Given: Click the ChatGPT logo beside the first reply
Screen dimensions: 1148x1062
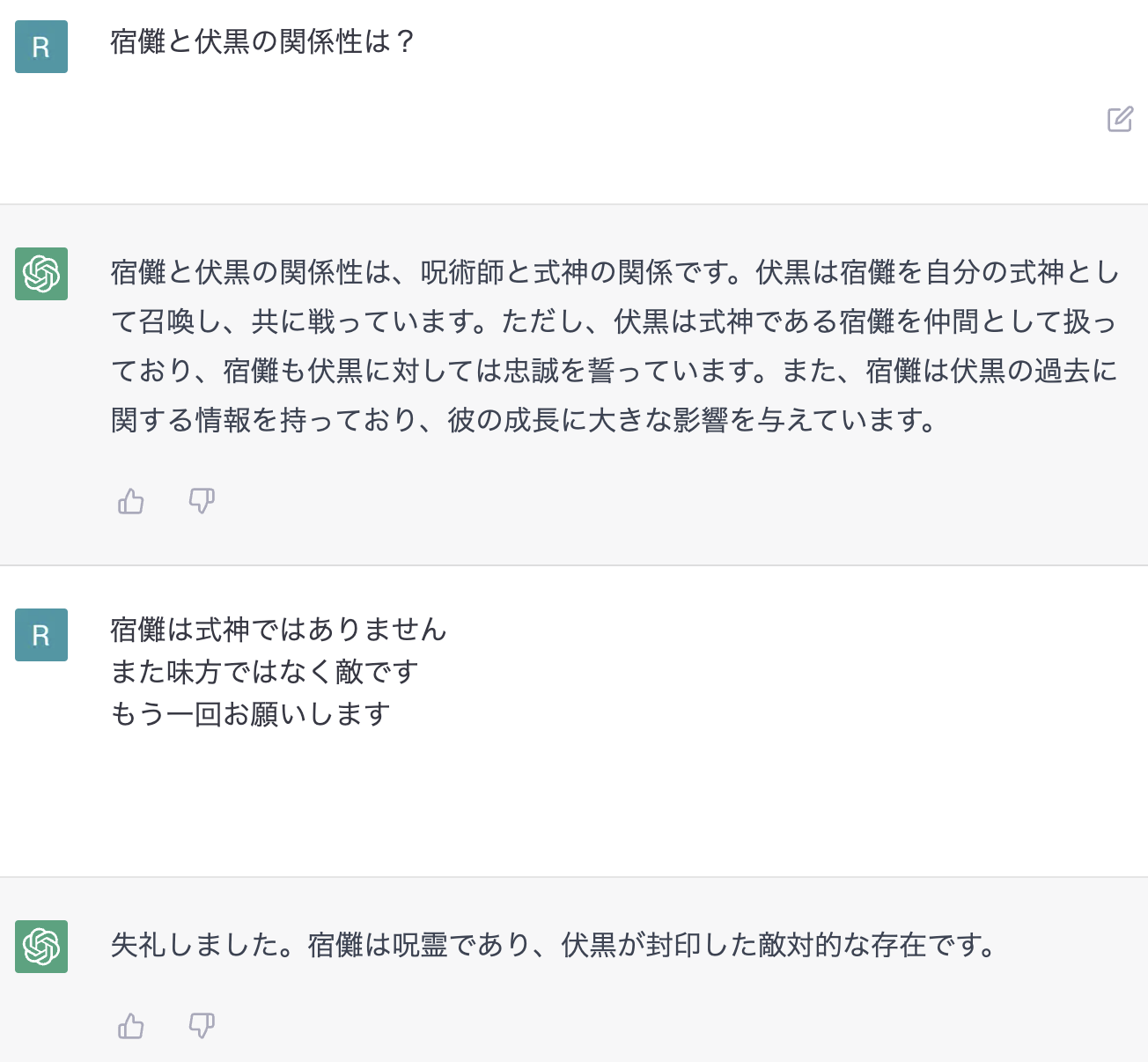Looking at the screenshot, I should [x=41, y=274].
